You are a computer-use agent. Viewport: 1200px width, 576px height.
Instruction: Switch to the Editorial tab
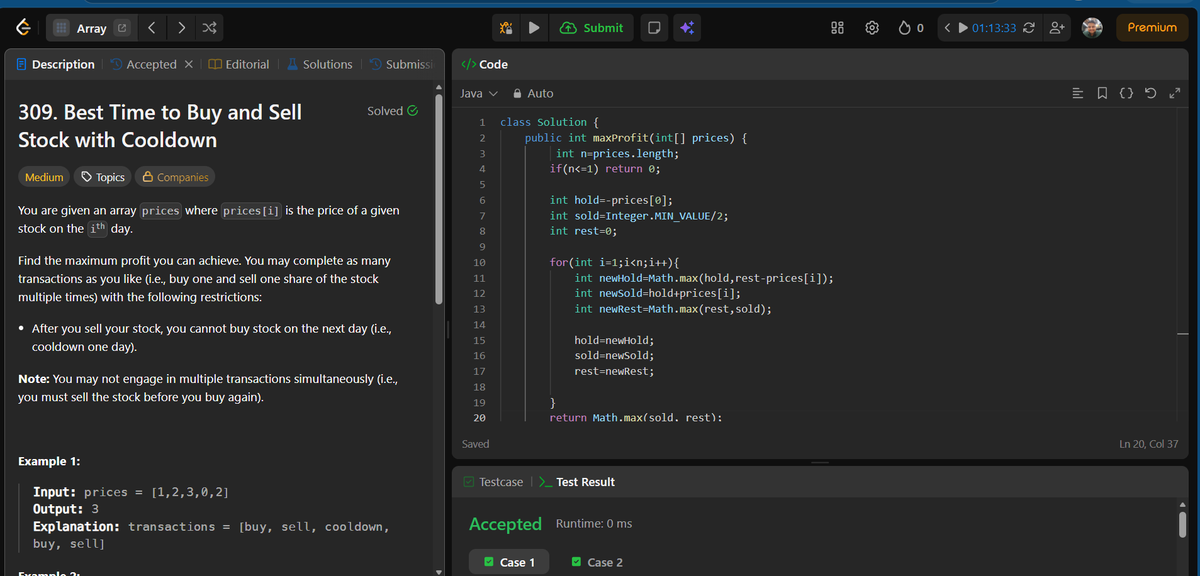[x=239, y=64]
